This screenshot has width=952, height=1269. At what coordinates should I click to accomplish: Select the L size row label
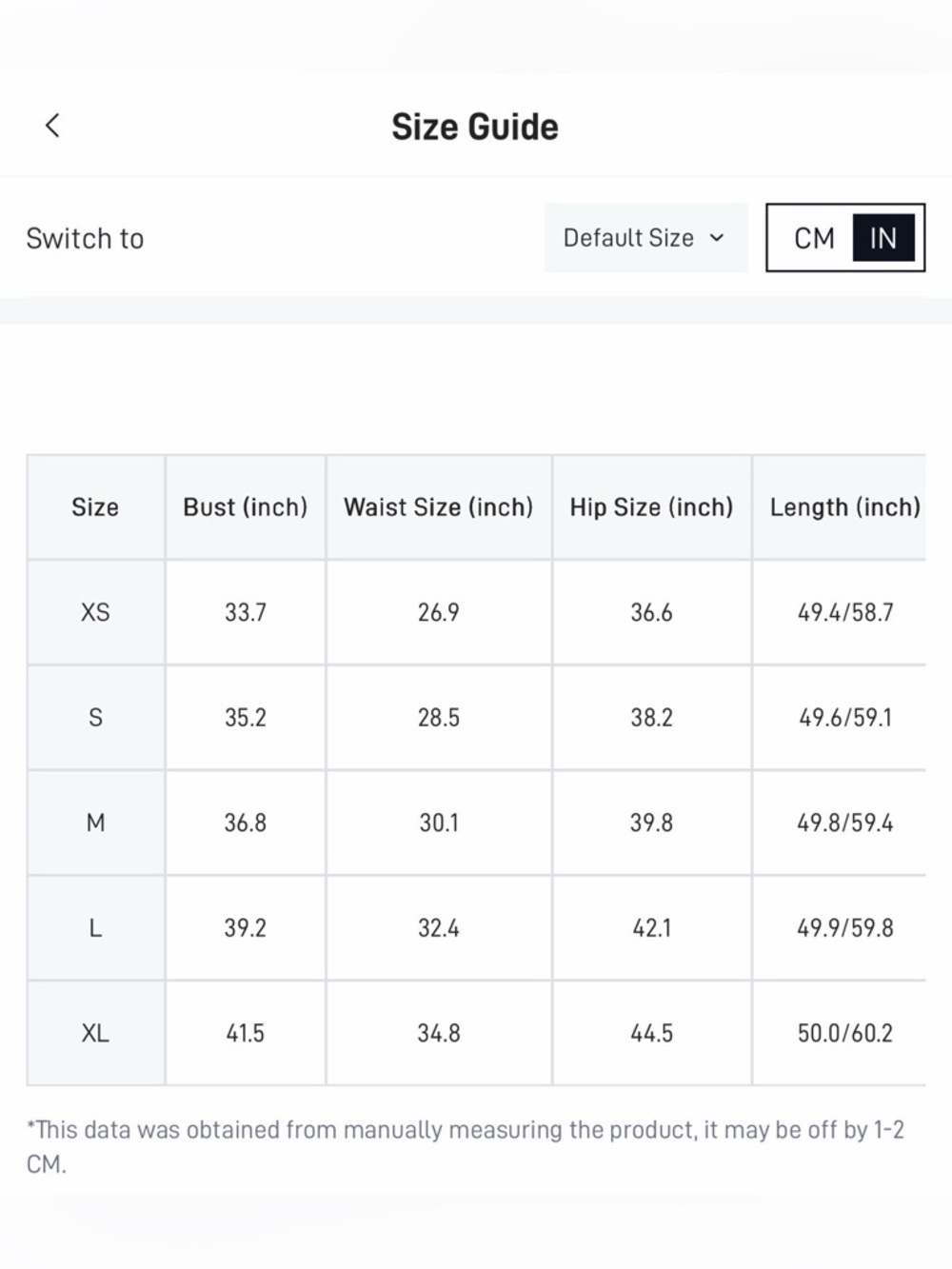[95, 928]
